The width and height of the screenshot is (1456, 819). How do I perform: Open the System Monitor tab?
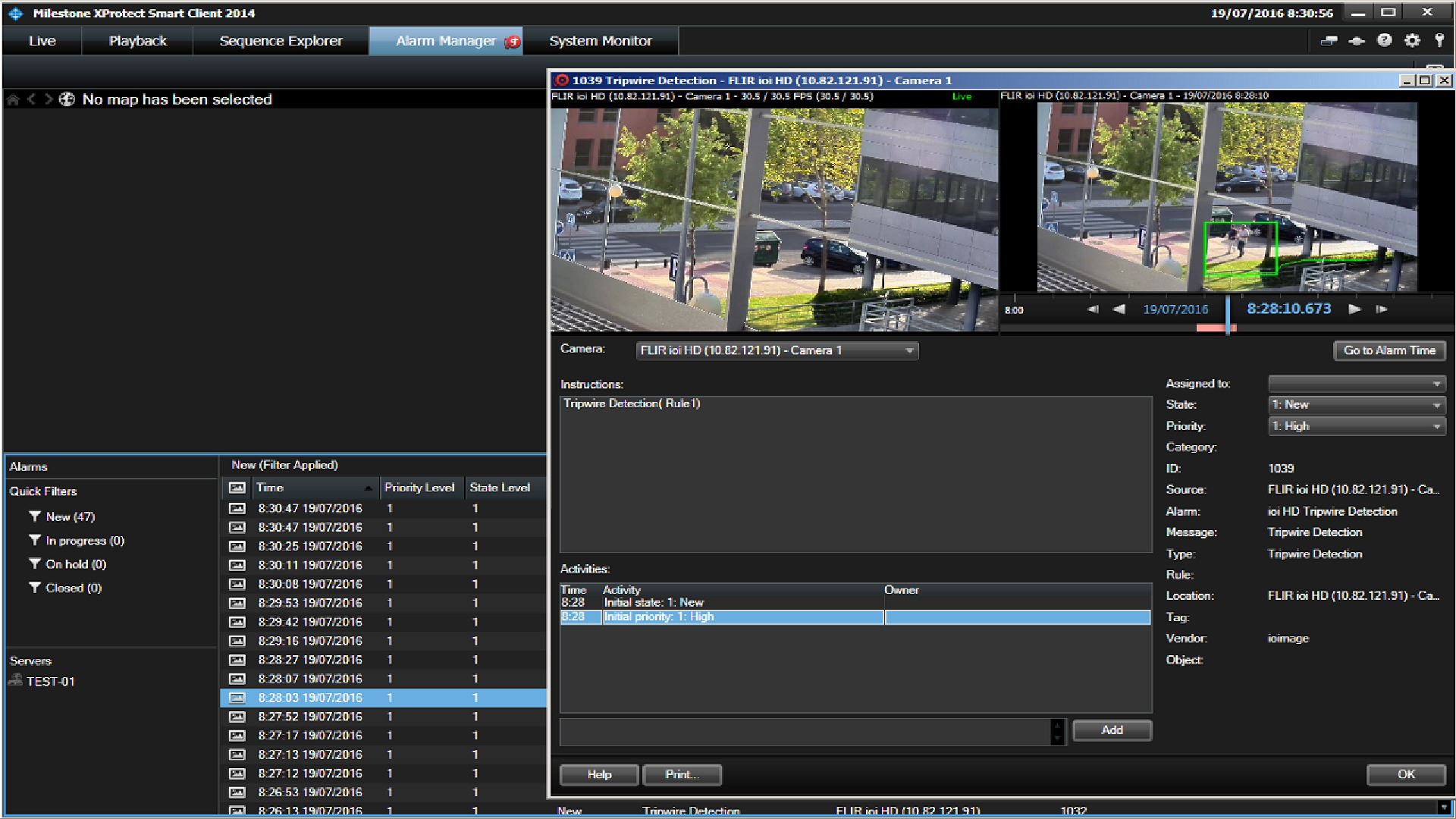click(x=601, y=41)
